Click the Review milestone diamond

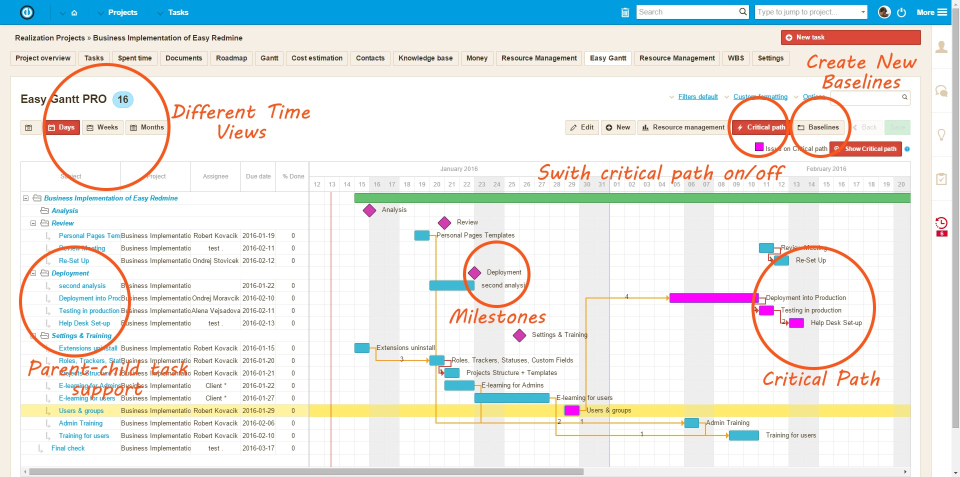tap(444, 223)
